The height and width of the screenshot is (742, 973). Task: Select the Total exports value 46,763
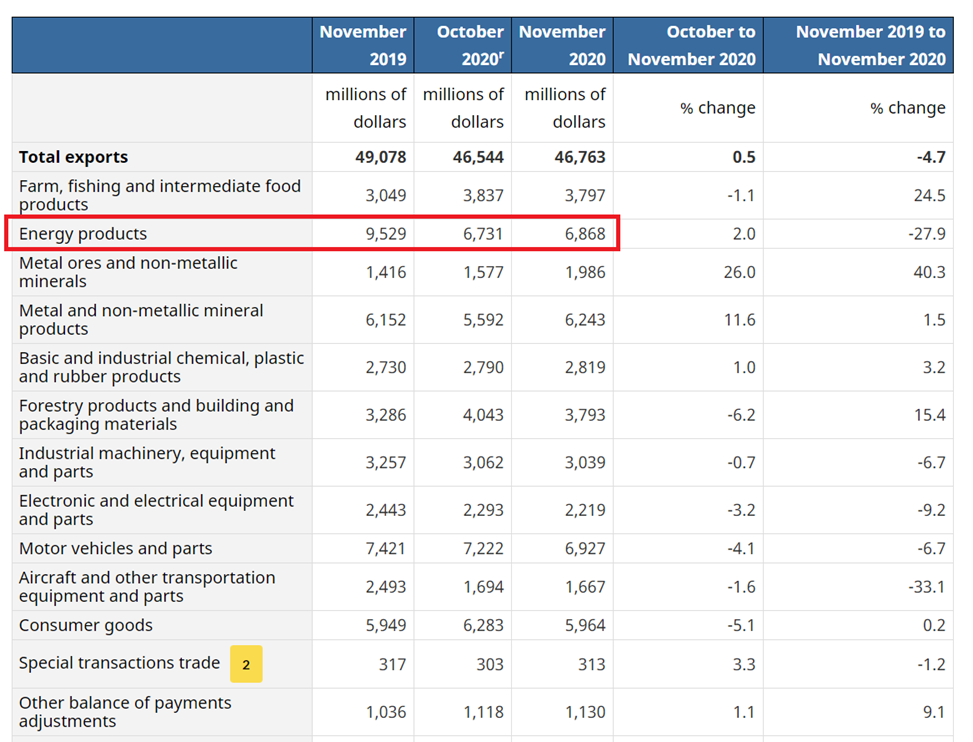click(580, 157)
